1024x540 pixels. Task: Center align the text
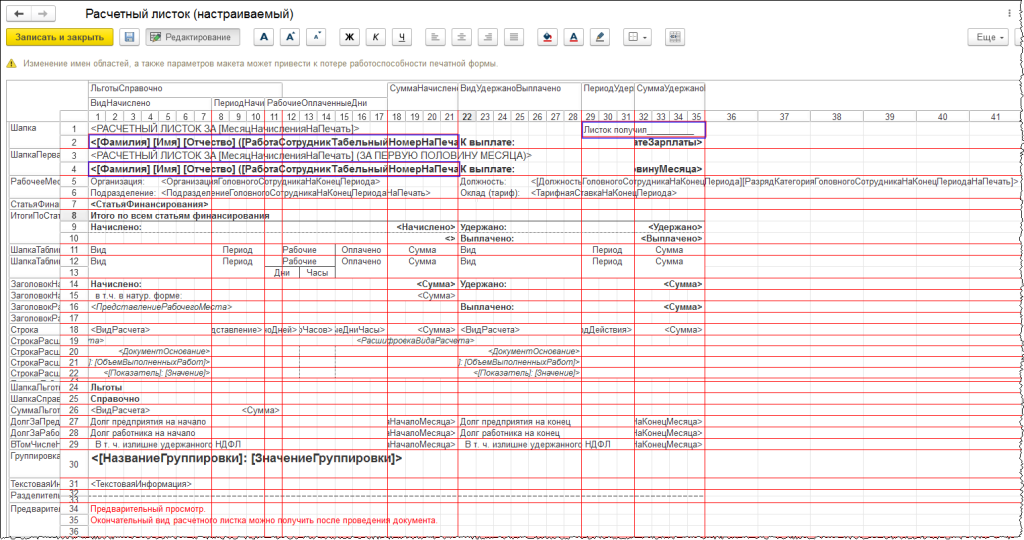click(462, 37)
